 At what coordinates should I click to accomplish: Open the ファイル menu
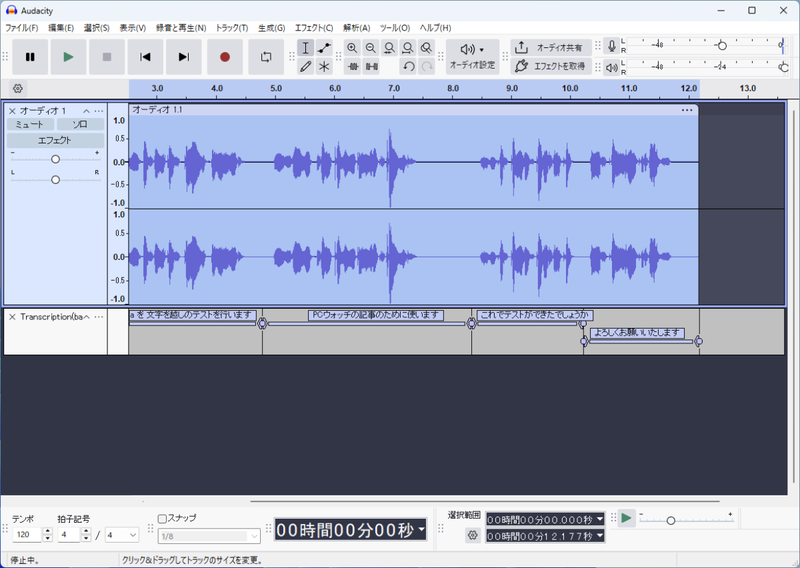21,28
